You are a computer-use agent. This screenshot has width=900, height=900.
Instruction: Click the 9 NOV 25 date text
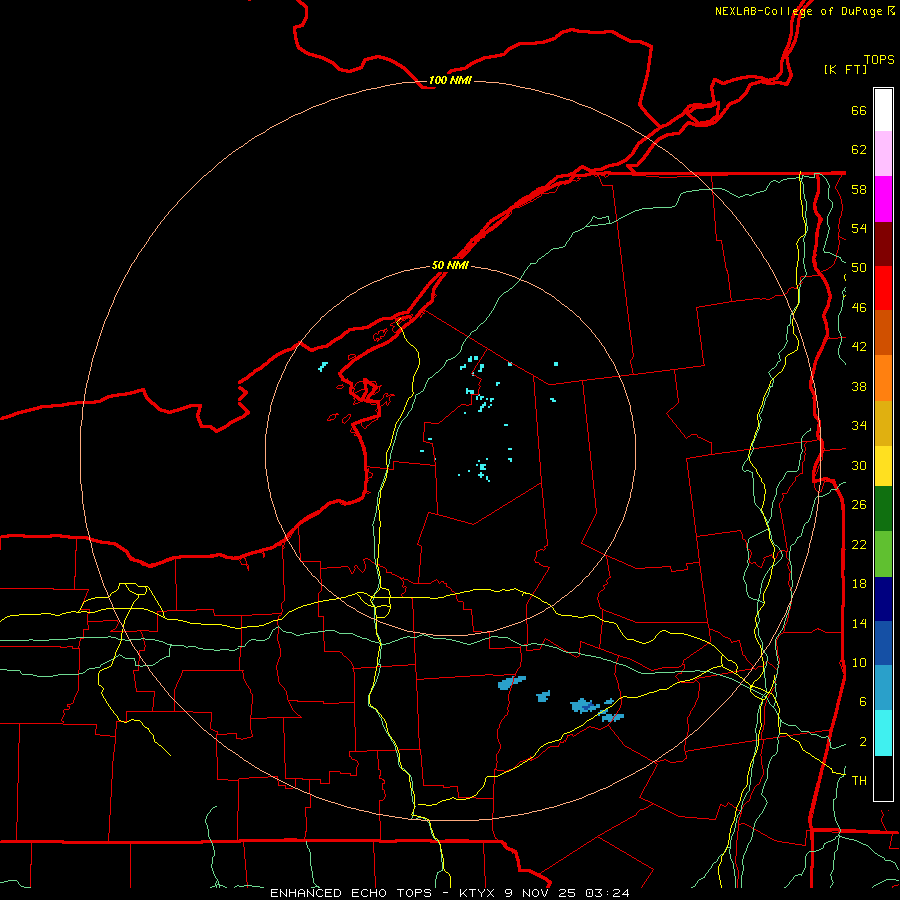542,893
